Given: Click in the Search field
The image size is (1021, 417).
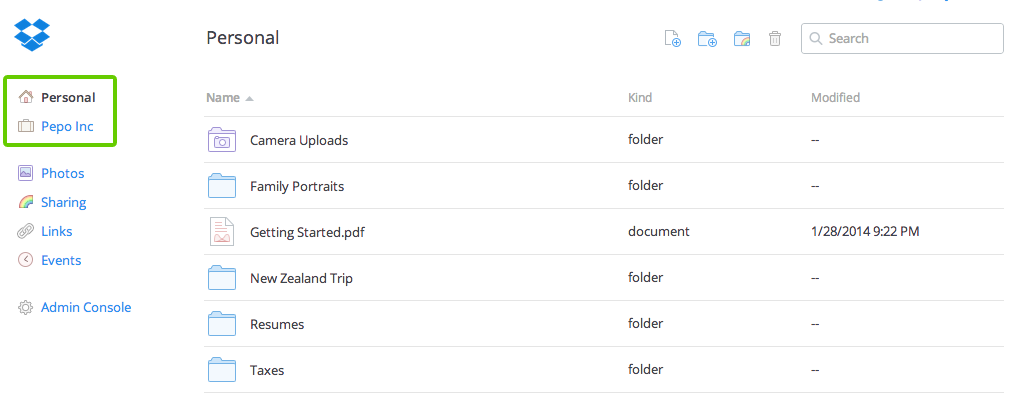Looking at the screenshot, I should pyautogui.click(x=912, y=39).
